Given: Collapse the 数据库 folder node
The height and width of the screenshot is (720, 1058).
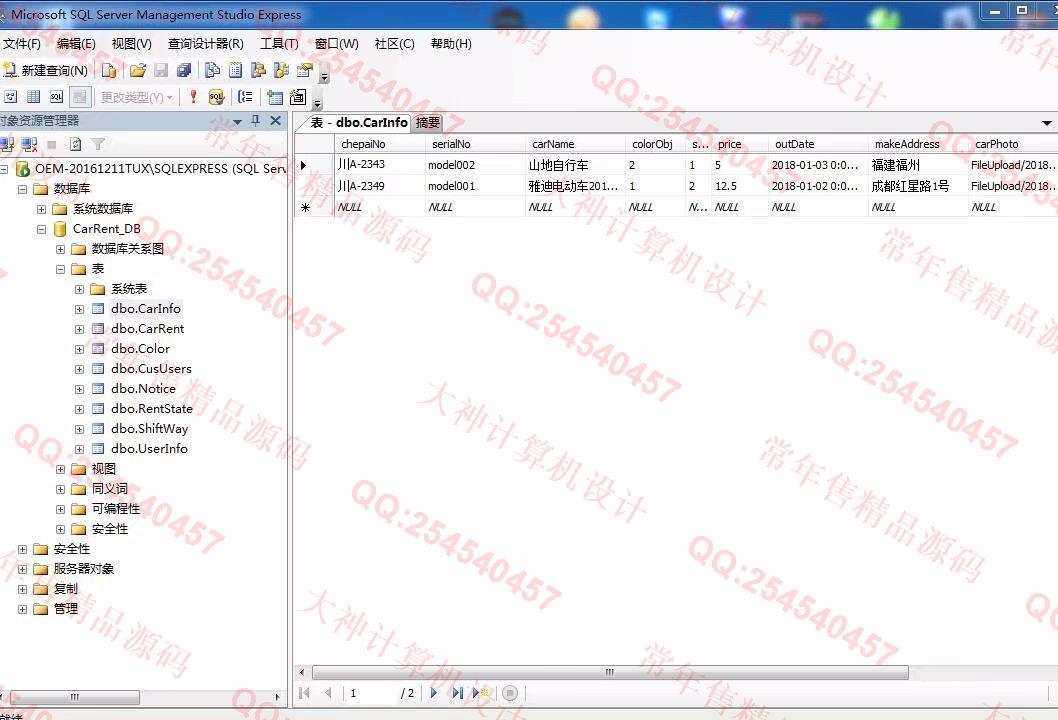Looking at the screenshot, I should [x=22, y=189].
